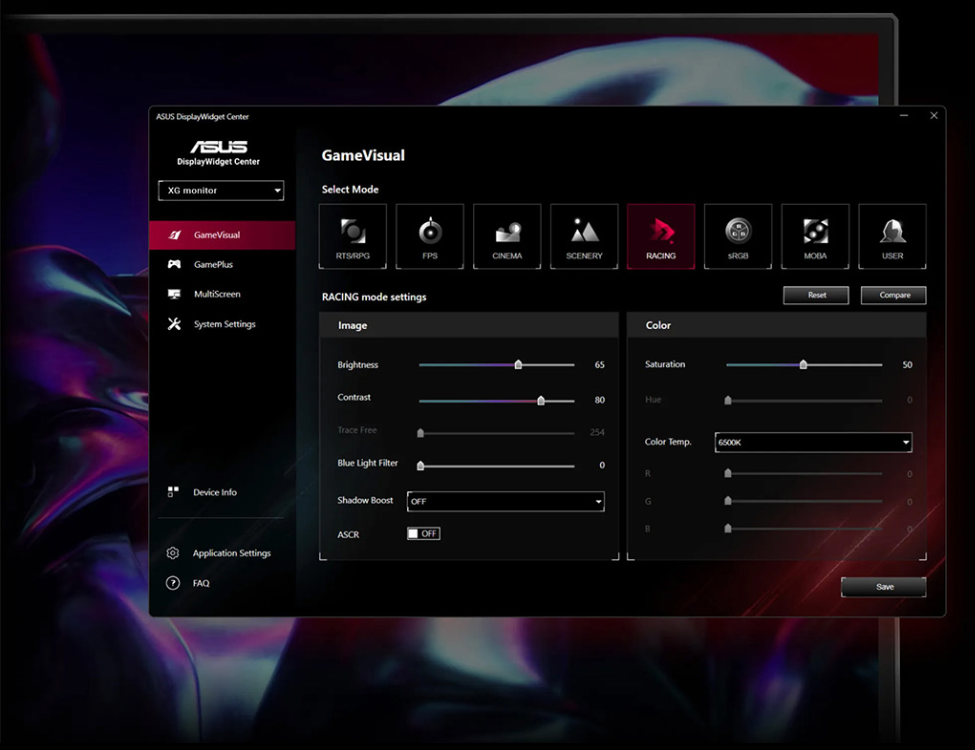Click the Image panel header

pos(469,325)
